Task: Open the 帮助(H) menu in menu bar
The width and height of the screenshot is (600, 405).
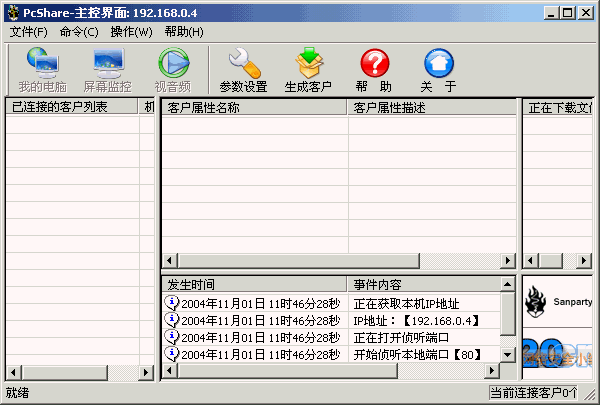Action: (183, 32)
